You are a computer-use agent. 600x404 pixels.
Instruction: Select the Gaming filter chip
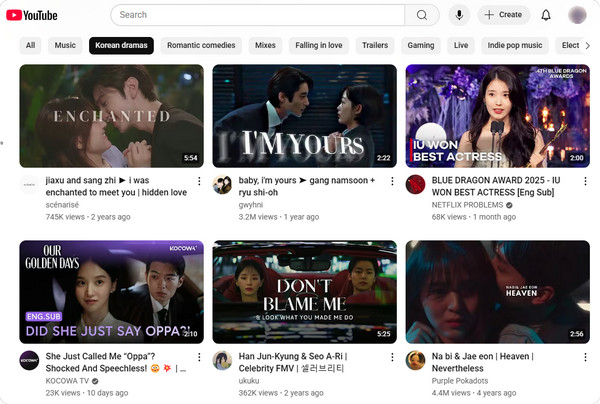coord(421,46)
